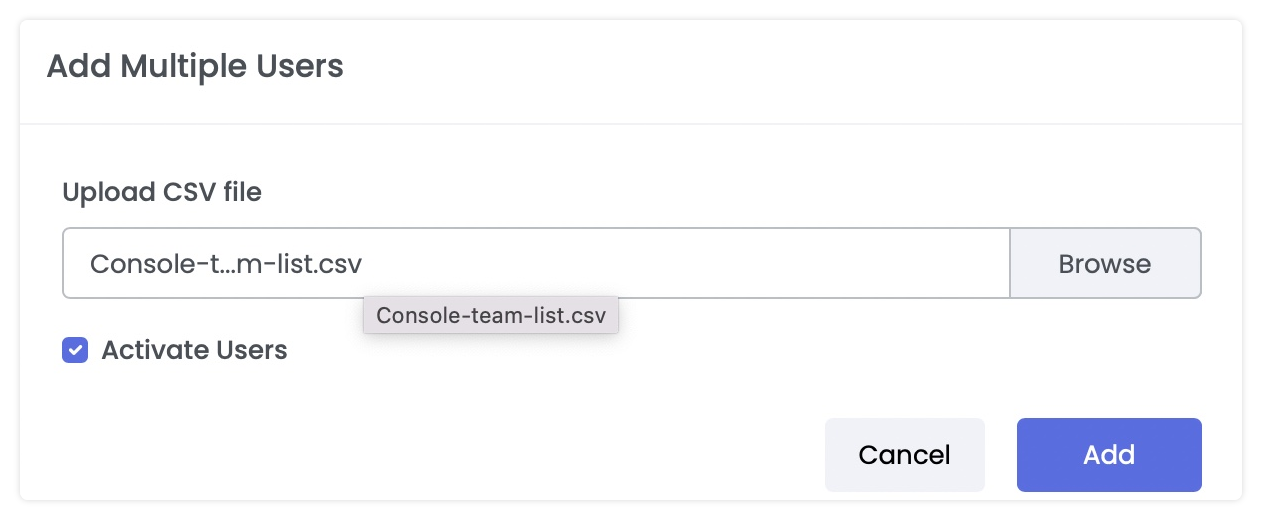Abort adding users via Cancel button
The image size is (1262, 520).
tap(904, 455)
